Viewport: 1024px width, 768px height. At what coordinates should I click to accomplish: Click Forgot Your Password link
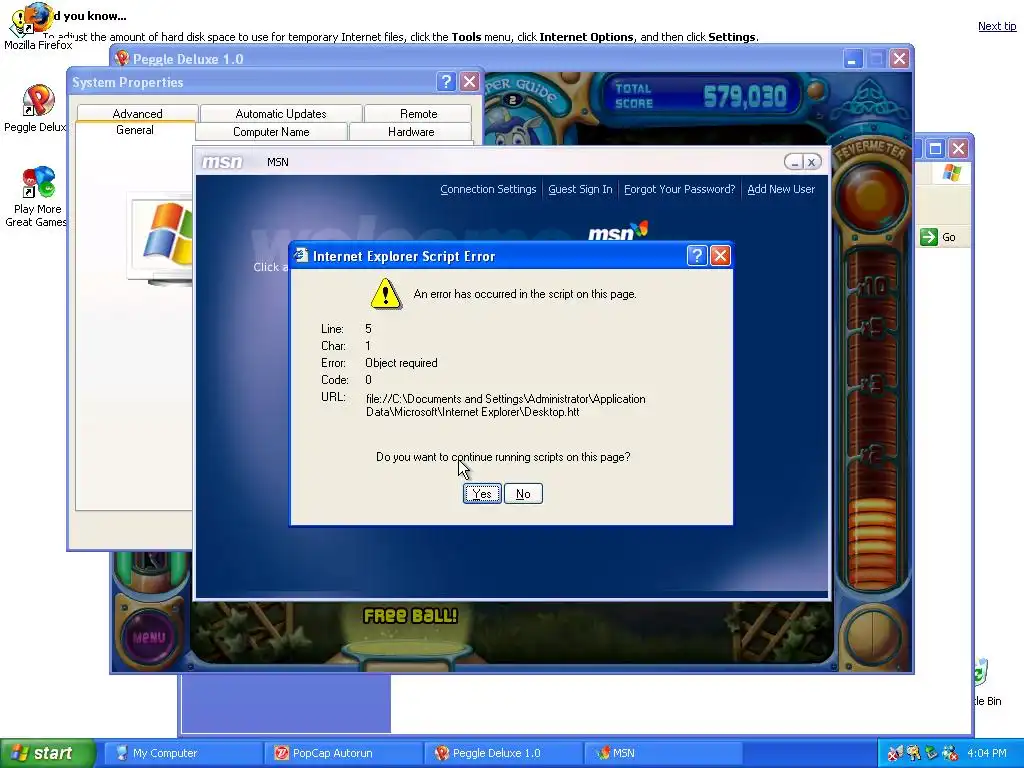pyautogui.click(x=679, y=189)
